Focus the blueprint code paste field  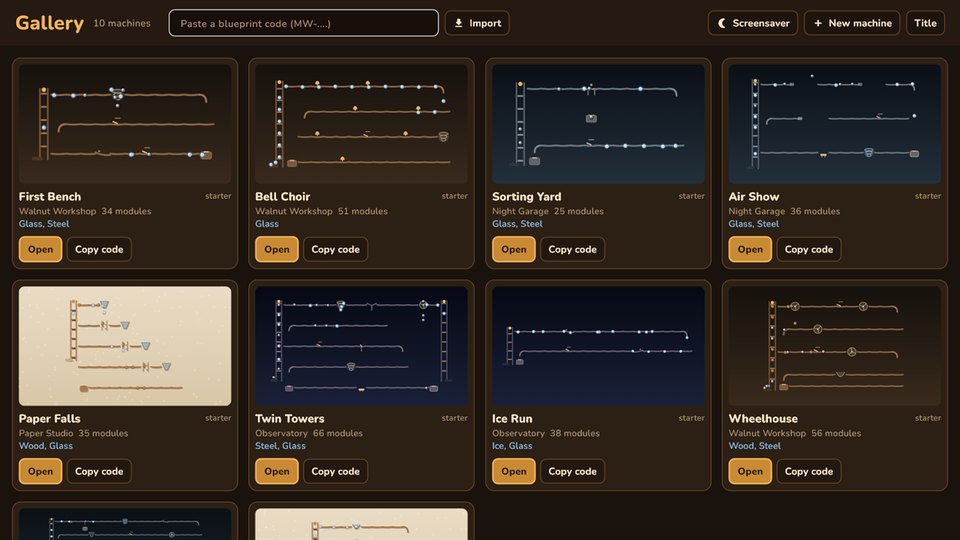304,23
